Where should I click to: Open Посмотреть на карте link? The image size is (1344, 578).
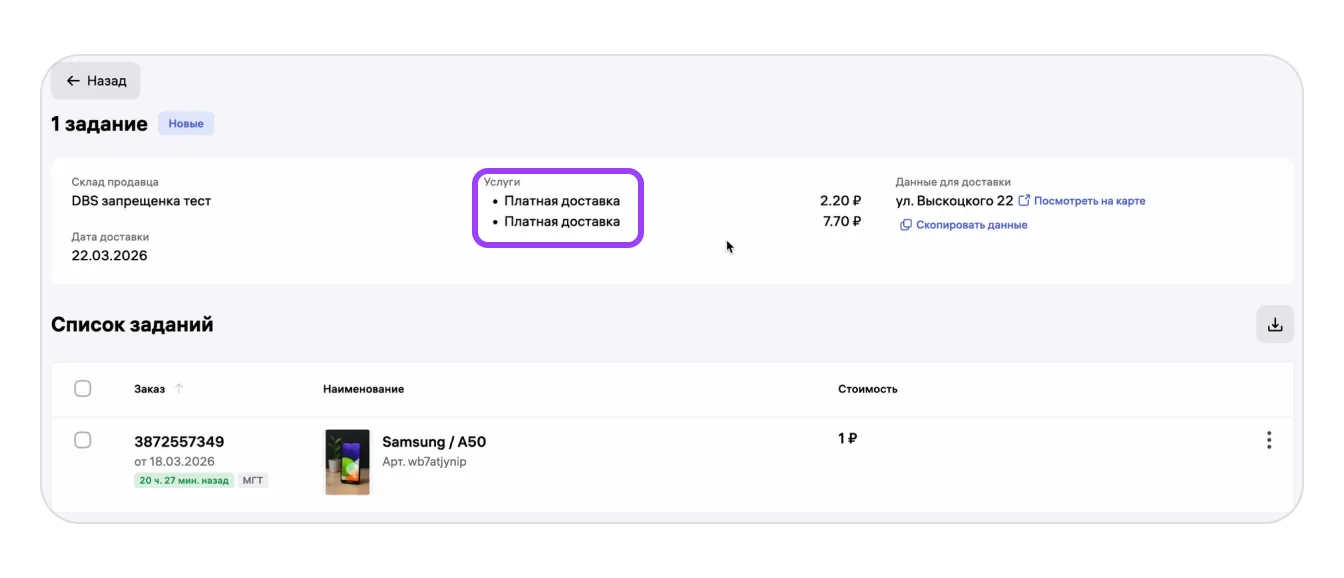click(x=1090, y=201)
